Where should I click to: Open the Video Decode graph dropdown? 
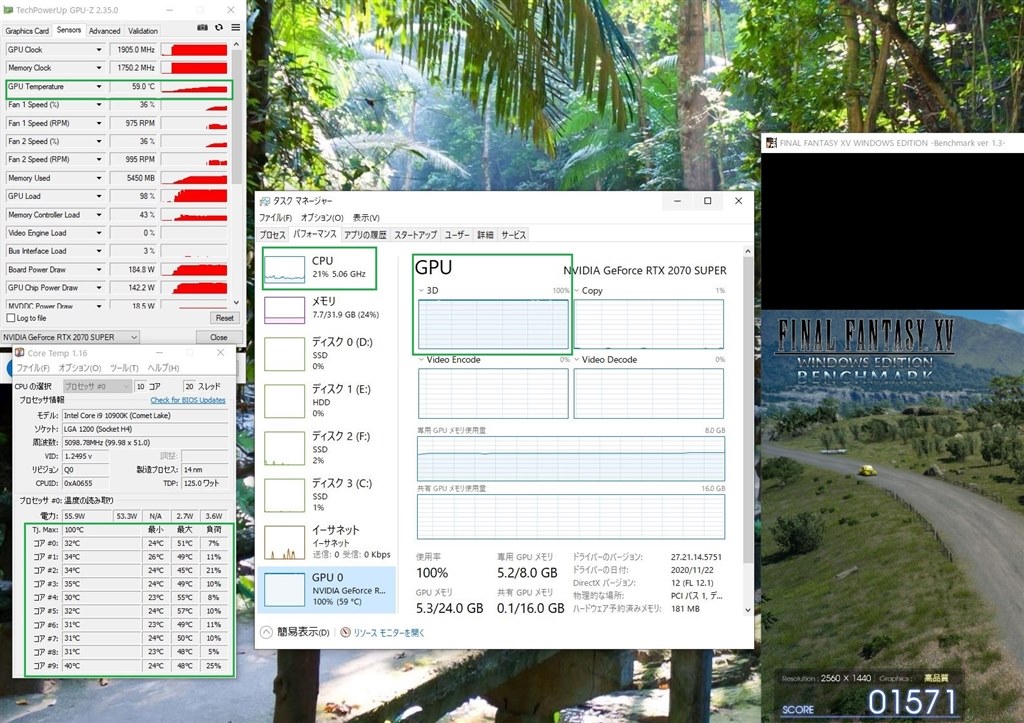tap(577, 360)
